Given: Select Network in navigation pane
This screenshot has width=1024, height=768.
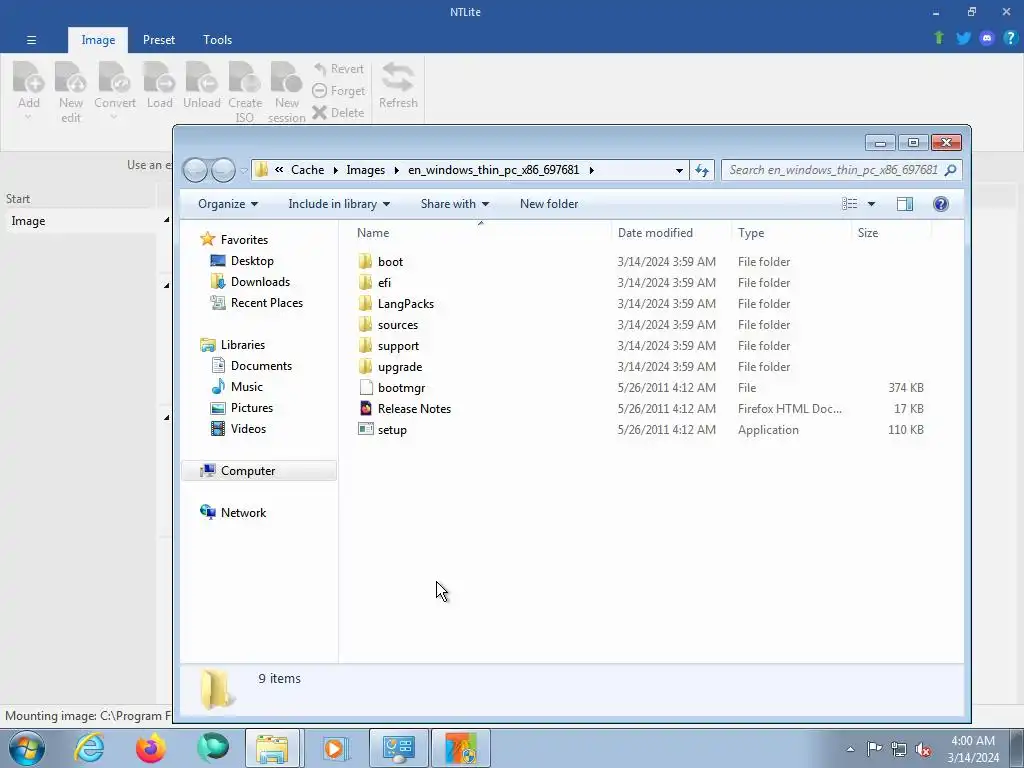Looking at the screenshot, I should click(x=243, y=513).
